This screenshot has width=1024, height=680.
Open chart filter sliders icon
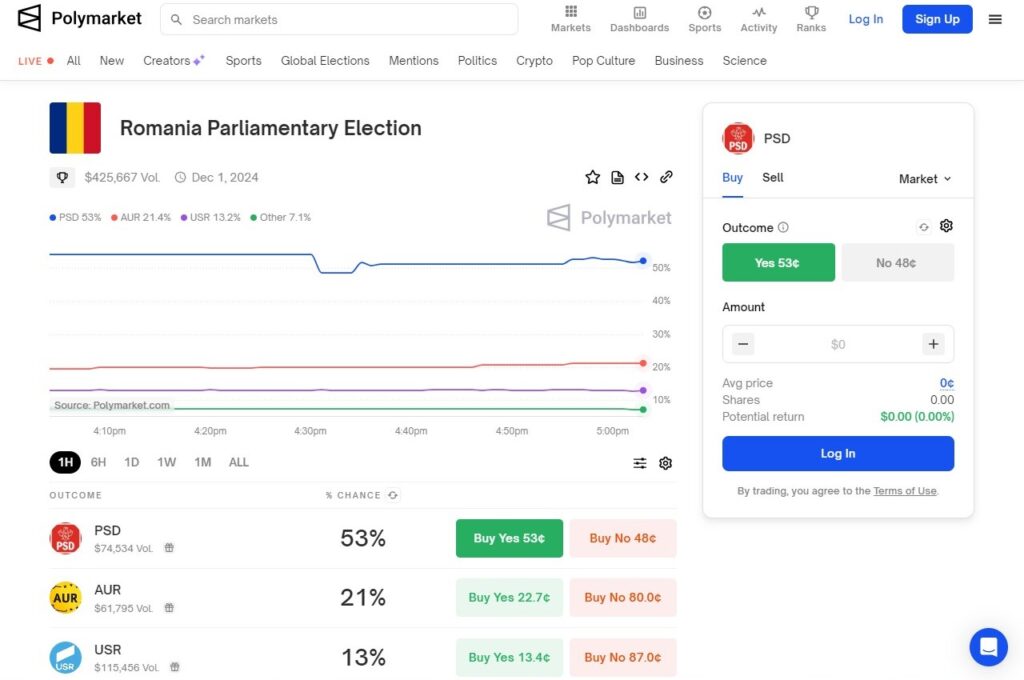click(x=640, y=463)
